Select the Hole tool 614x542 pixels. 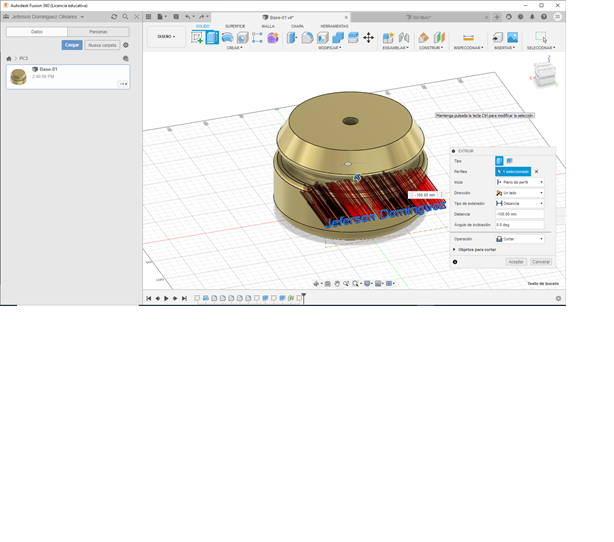pyautogui.click(x=243, y=38)
